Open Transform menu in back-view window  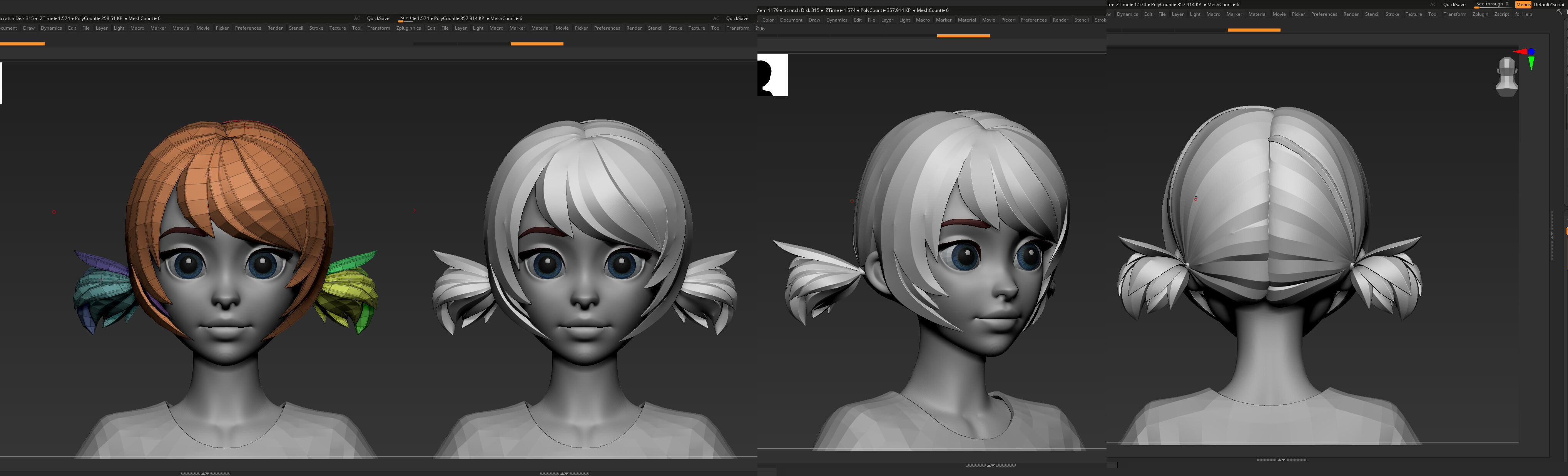pyautogui.click(x=1454, y=14)
